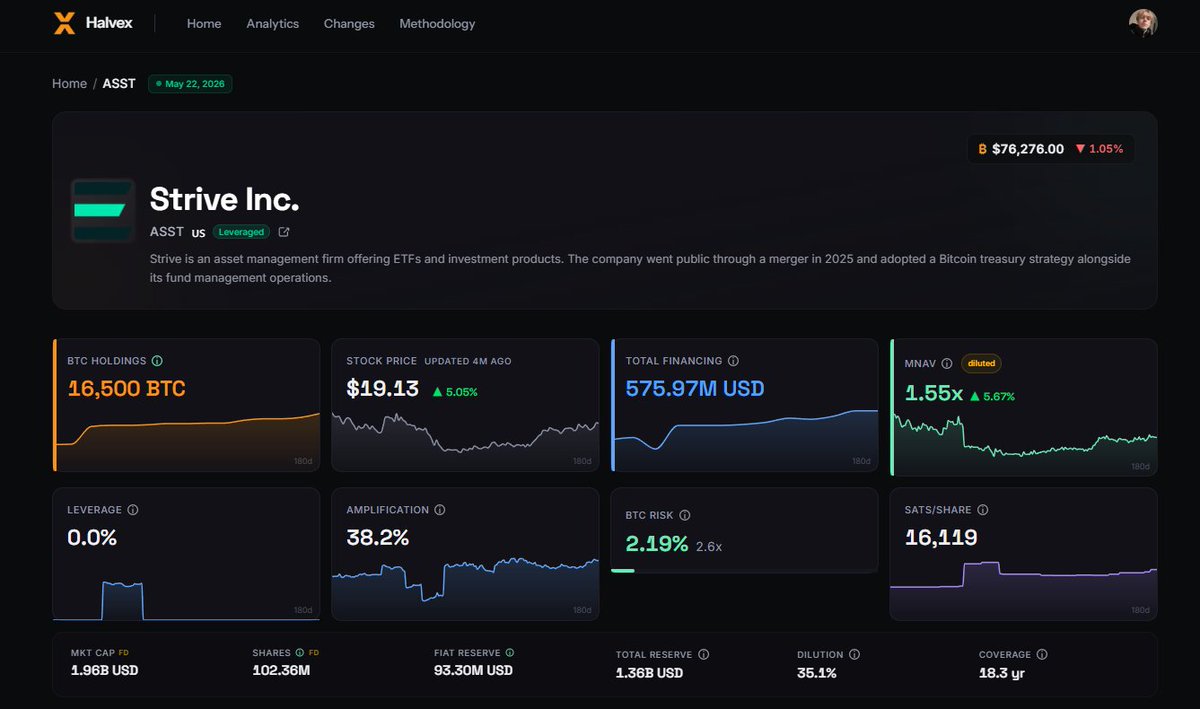Screen dimensions: 1200x709
Task: Click the Halvex logo icon
Action: coord(64,23)
